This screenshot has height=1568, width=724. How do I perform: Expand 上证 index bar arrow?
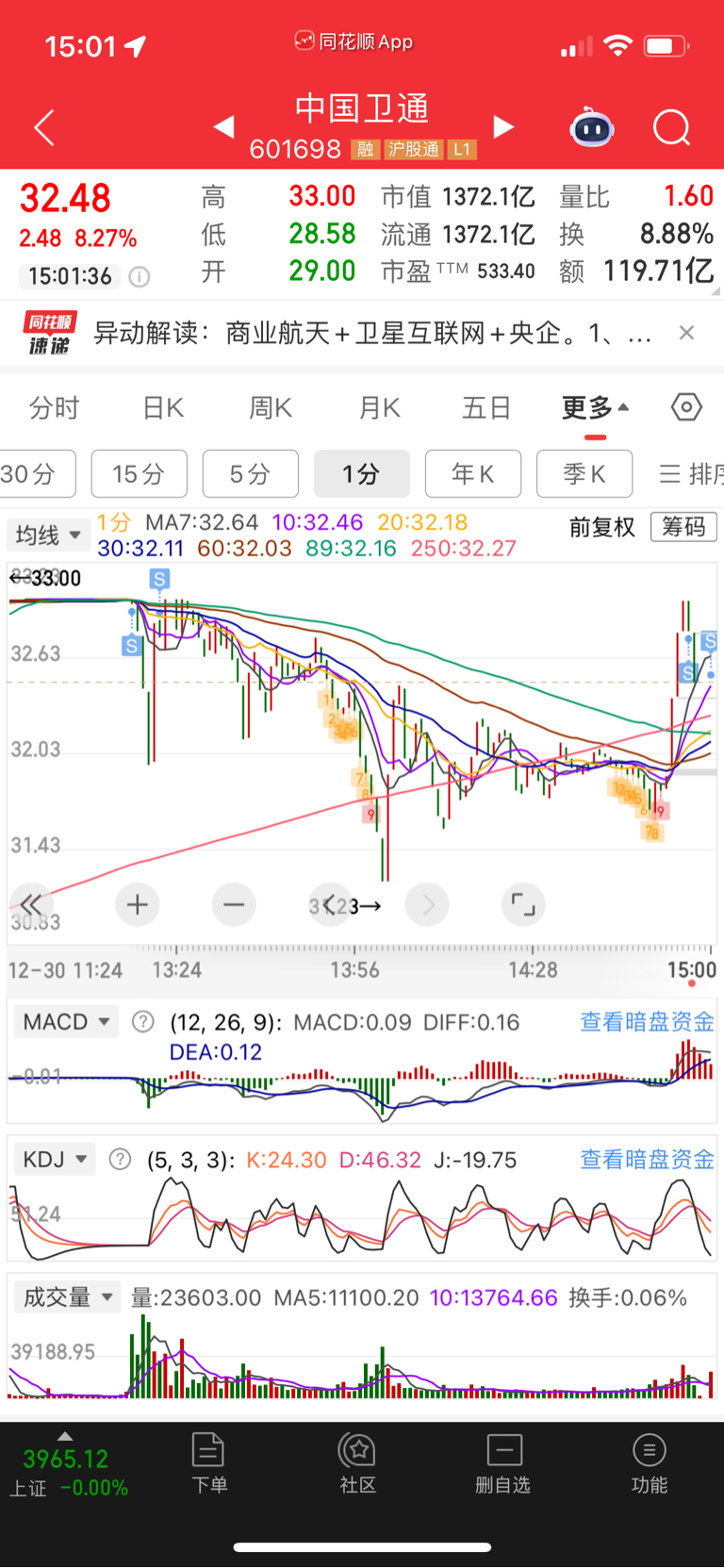tap(64, 1436)
